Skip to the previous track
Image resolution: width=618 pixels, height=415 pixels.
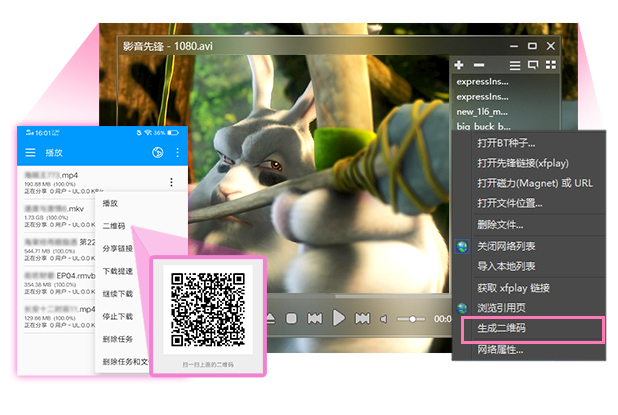click(x=315, y=319)
